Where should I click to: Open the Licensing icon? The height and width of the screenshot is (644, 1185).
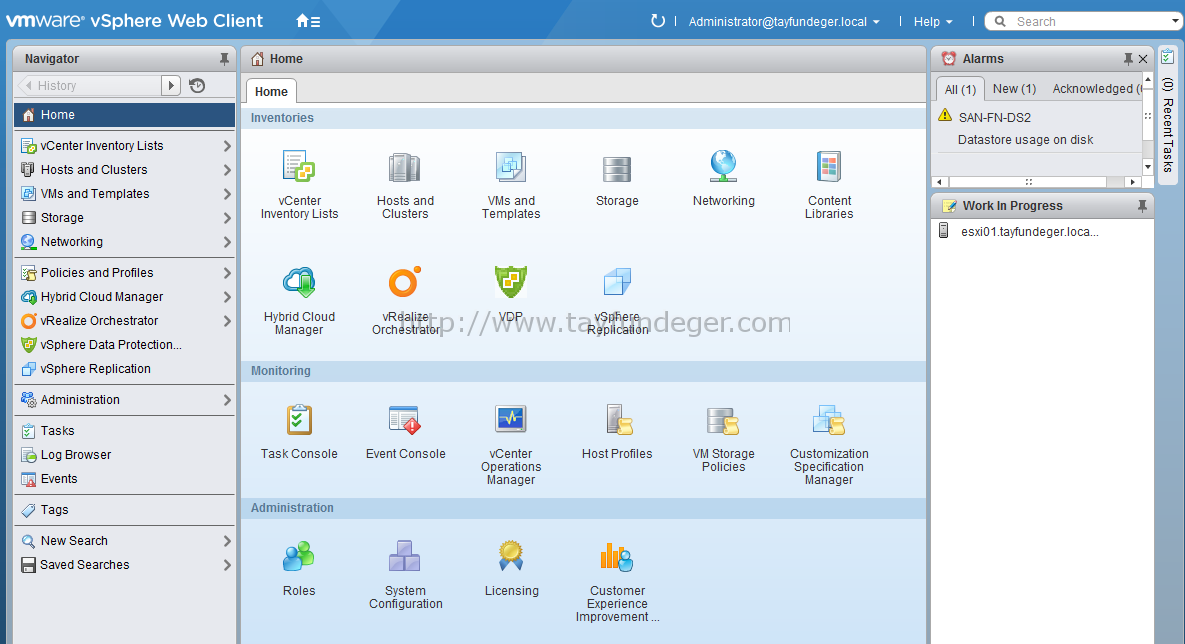[x=511, y=556]
